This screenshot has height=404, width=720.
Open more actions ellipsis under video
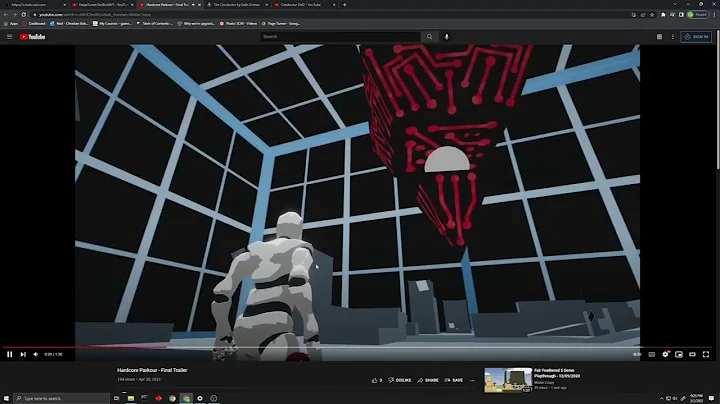coord(472,380)
